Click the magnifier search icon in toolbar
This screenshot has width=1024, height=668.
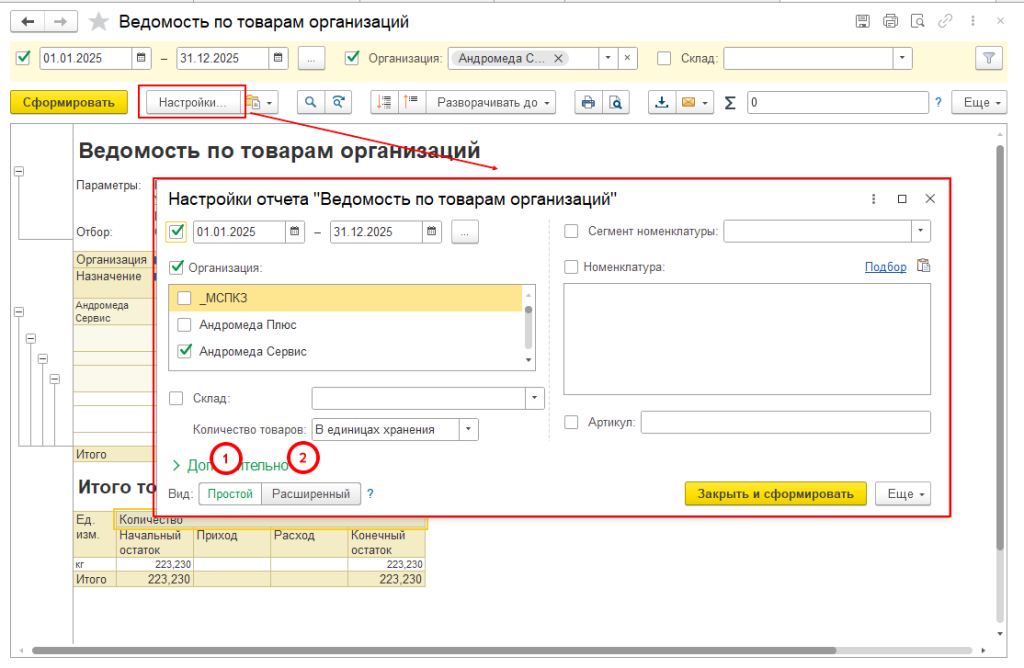[311, 102]
